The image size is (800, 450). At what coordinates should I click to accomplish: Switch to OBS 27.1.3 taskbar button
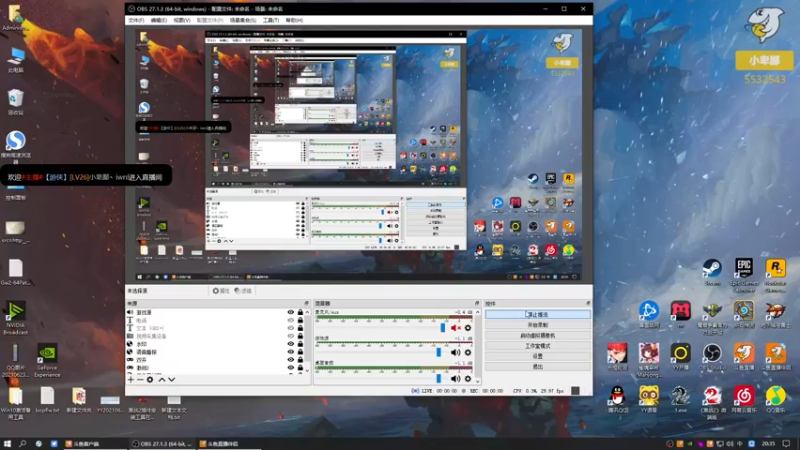tap(162, 444)
